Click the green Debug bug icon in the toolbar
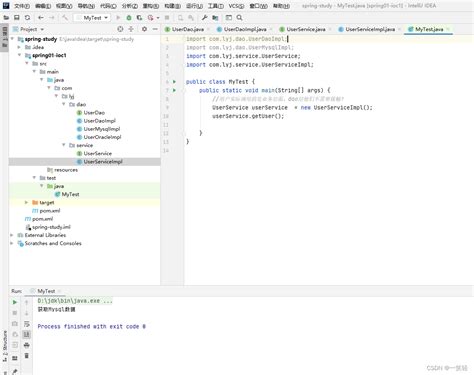474x375 pixels. coord(129,18)
